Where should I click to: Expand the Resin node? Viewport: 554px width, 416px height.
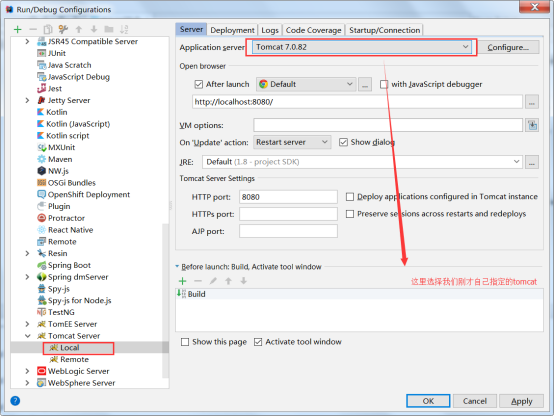[x=27, y=253]
